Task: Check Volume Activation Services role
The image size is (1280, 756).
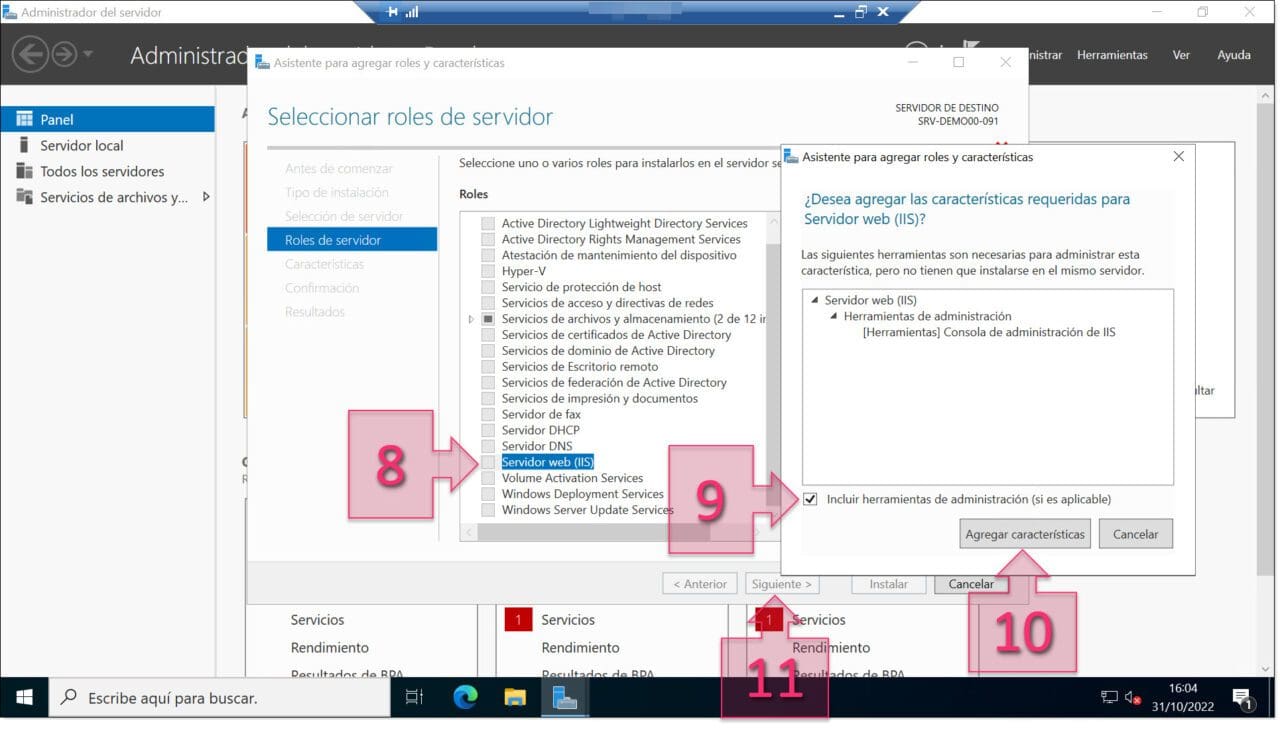Action: pyautogui.click(x=488, y=478)
